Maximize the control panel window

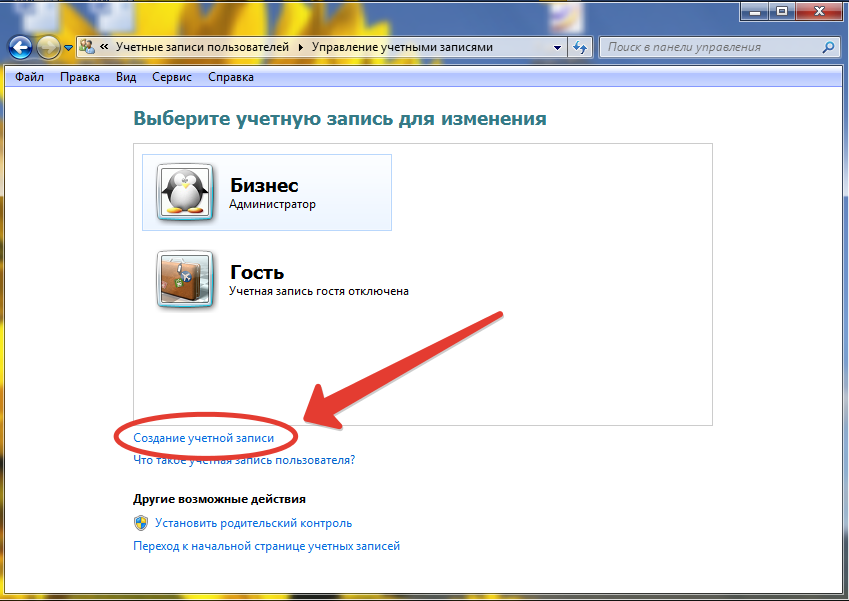[x=782, y=11]
